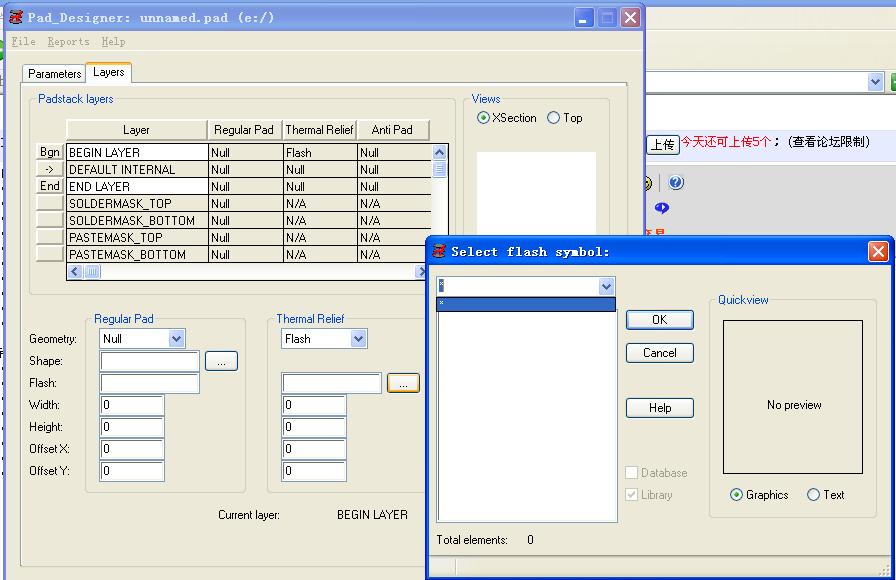
Task: Choose the Text quickview option
Action: [813, 495]
